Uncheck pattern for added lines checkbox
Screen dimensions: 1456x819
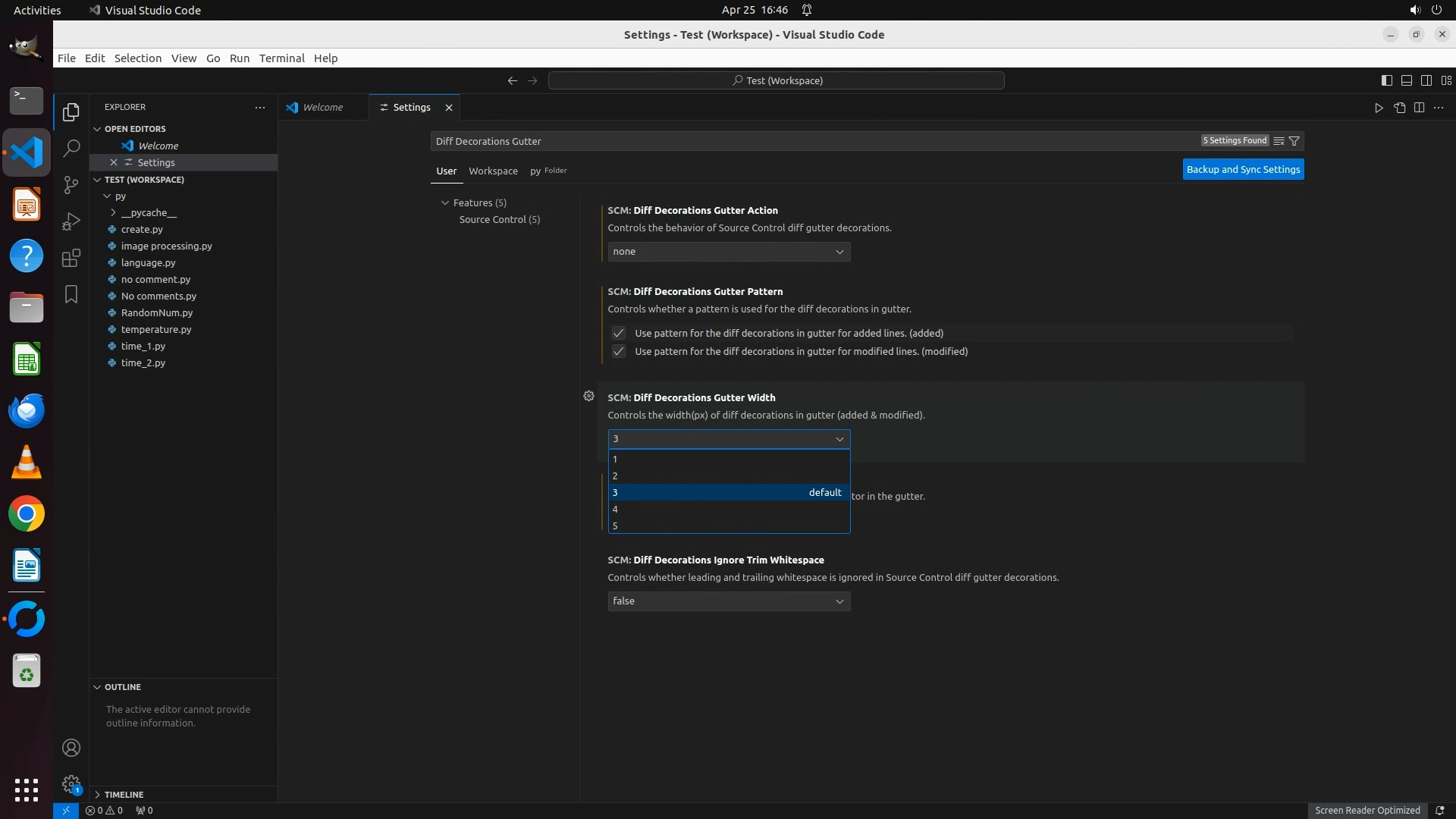(619, 333)
